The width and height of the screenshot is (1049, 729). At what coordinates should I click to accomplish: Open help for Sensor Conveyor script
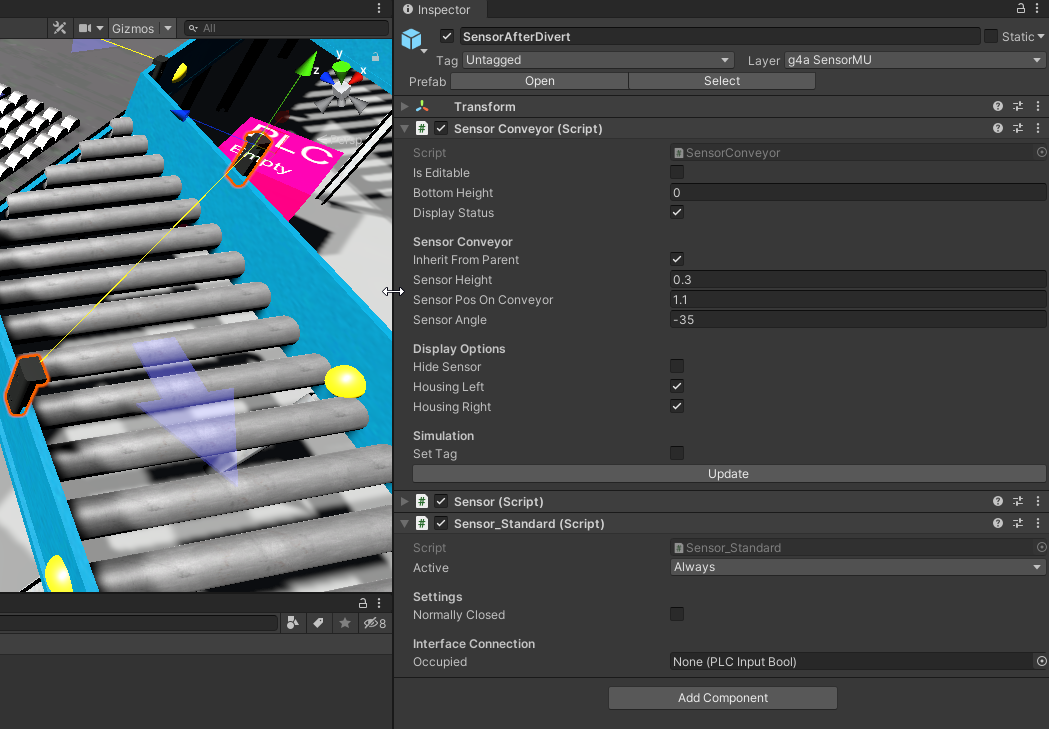coord(997,129)
